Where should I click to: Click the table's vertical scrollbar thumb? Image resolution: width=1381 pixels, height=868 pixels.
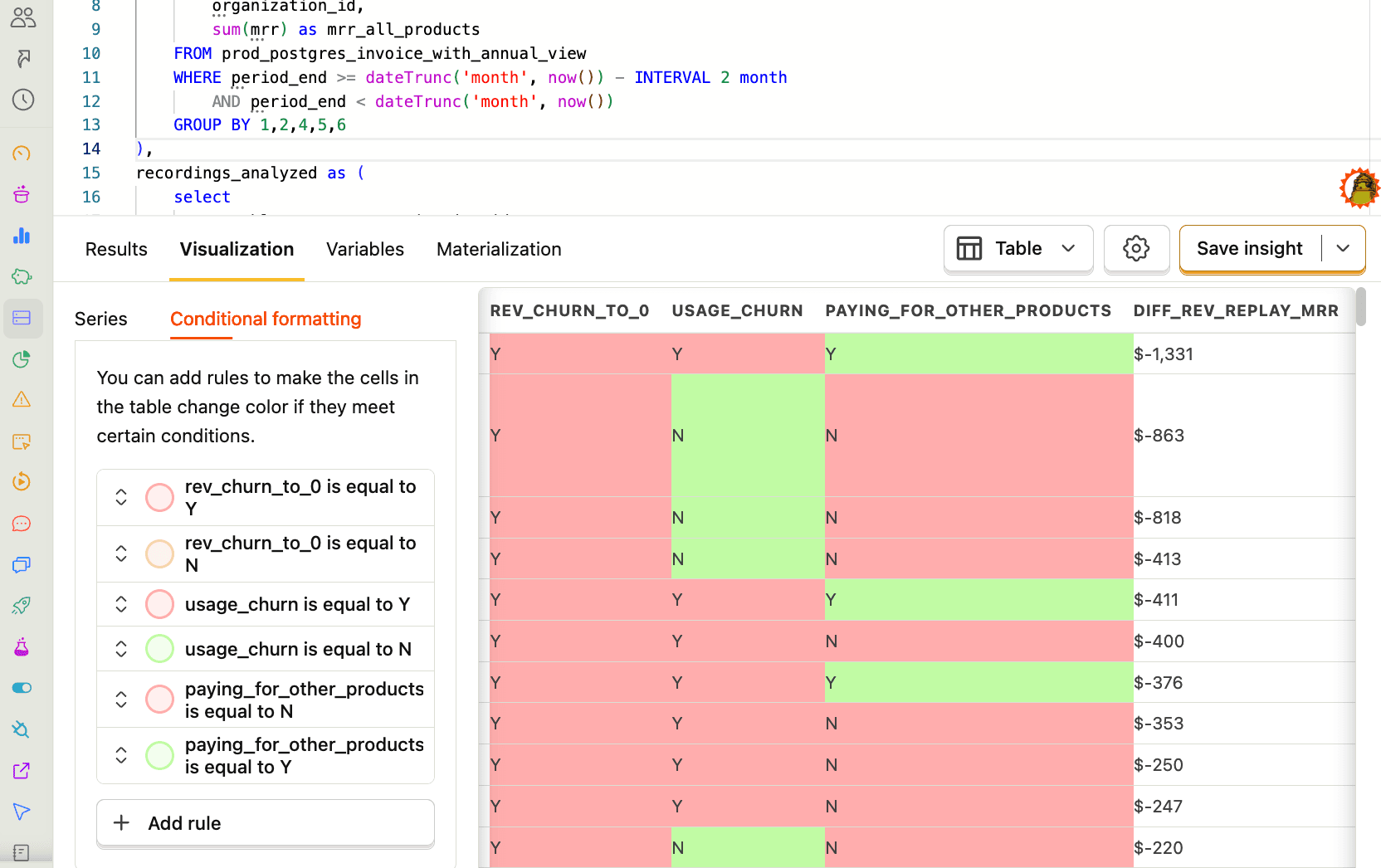[1361, 307]
